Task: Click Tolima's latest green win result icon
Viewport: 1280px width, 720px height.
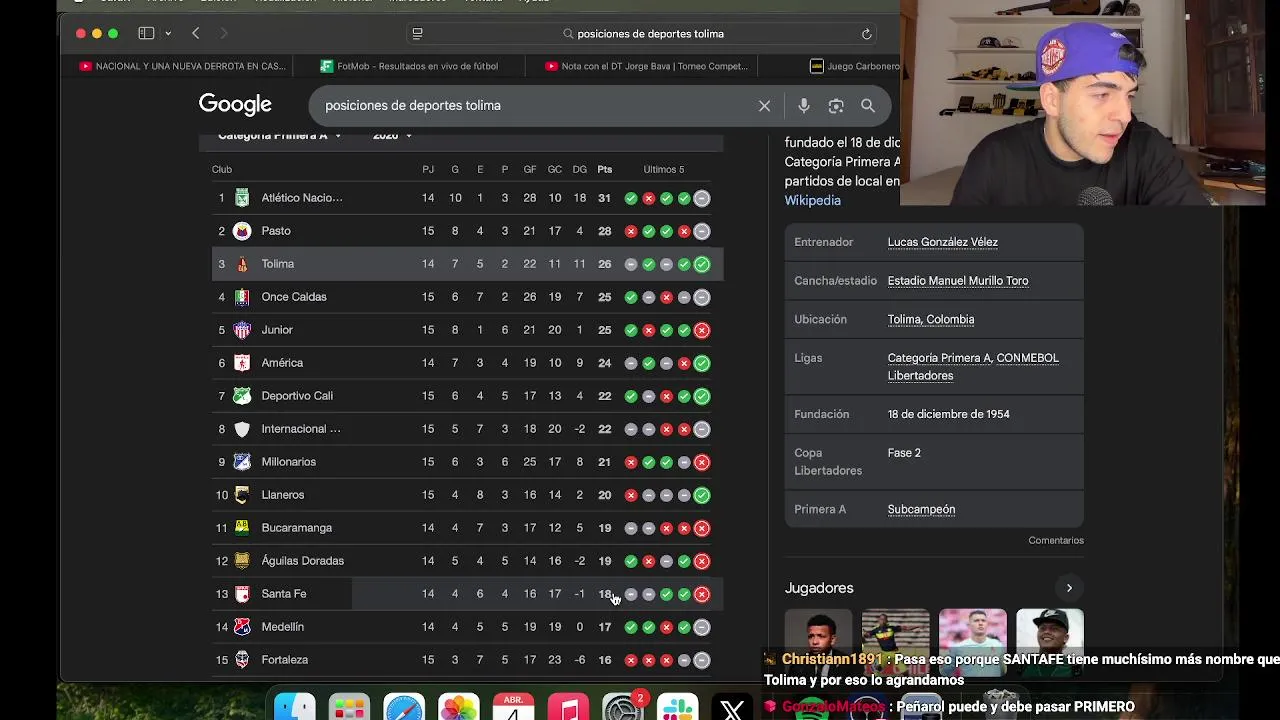Action: (702, 264)
